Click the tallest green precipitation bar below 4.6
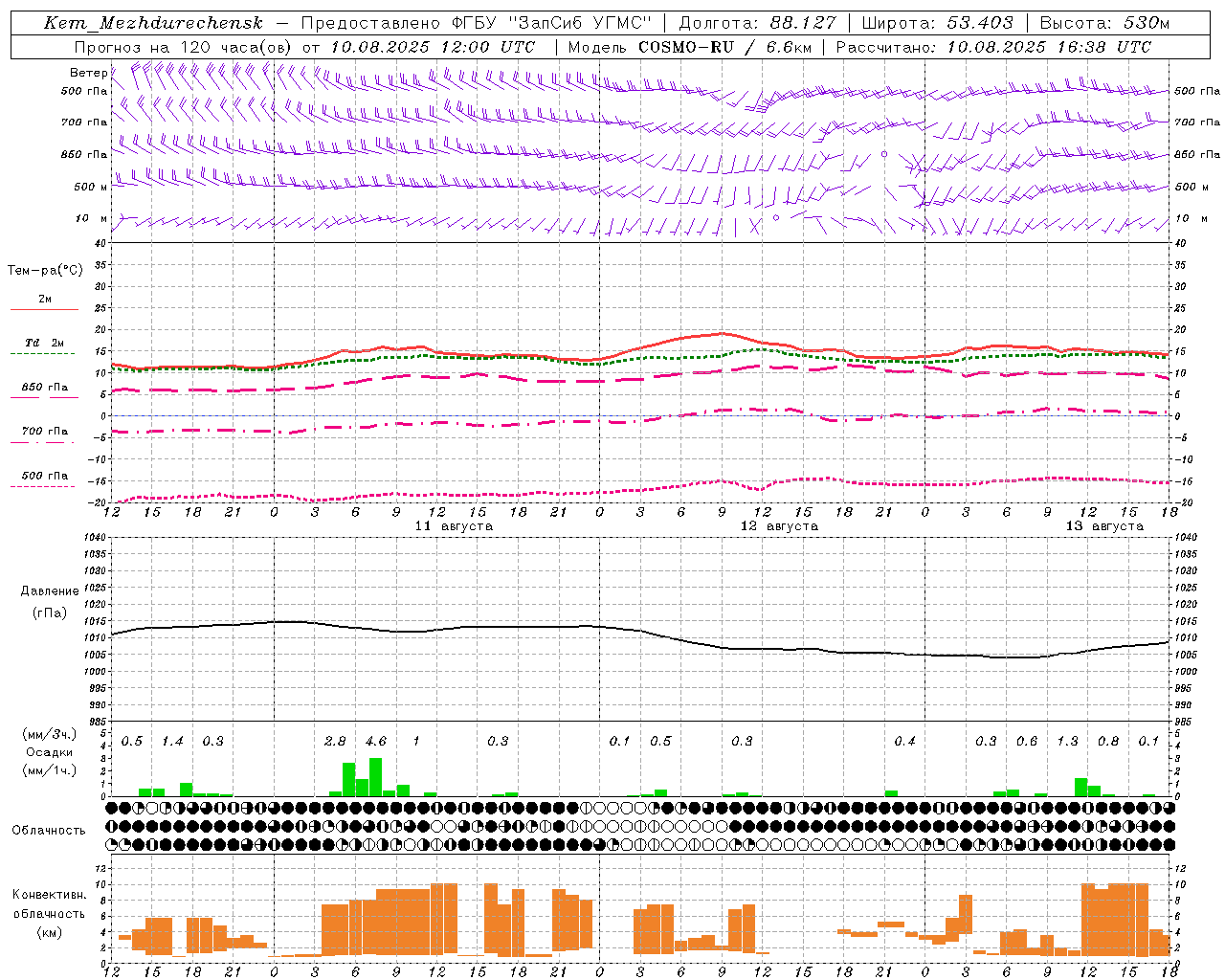This screenshot has height=980, width=1225. point(376,777)
